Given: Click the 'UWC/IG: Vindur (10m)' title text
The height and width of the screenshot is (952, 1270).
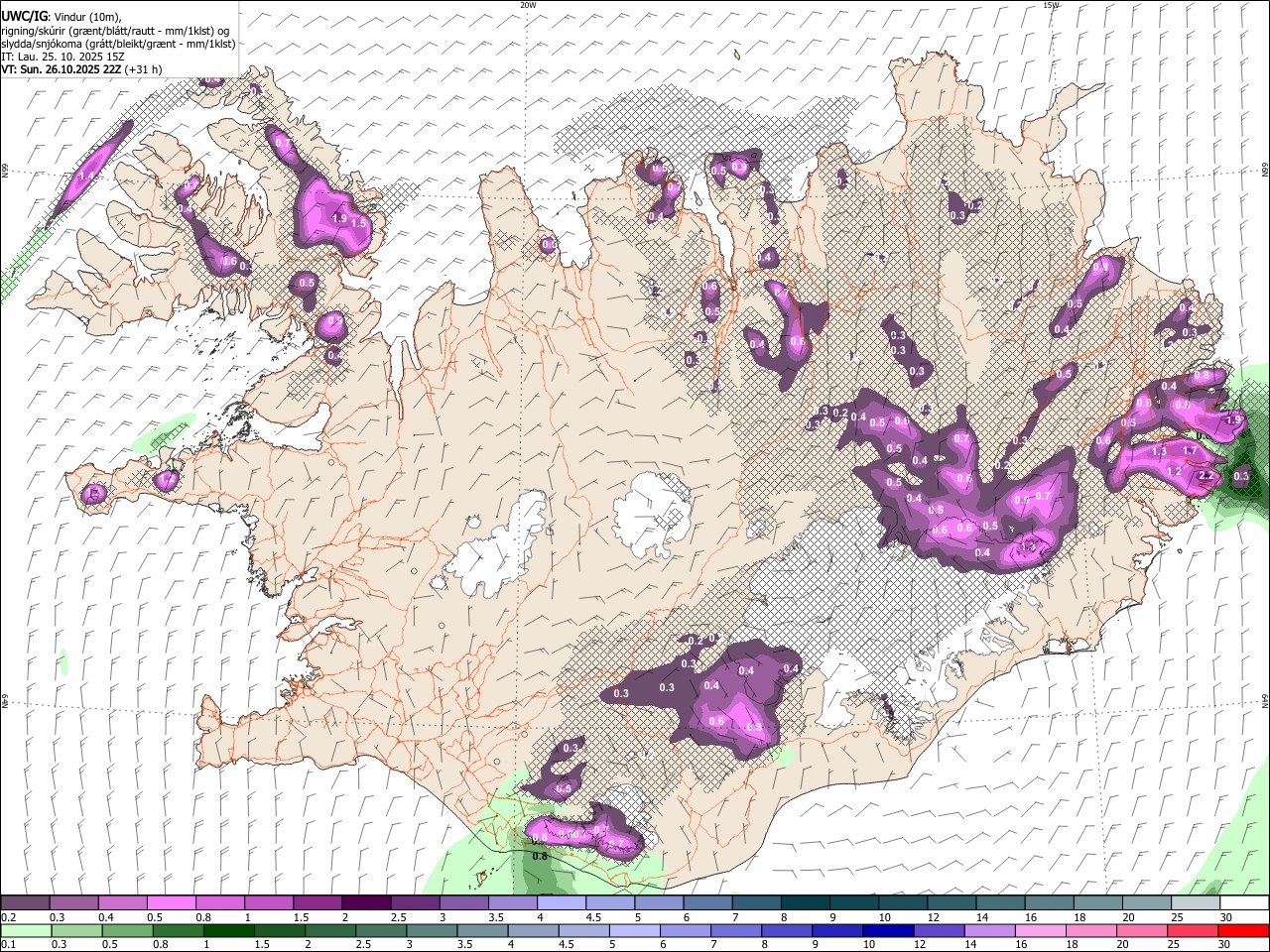Looking at the screenshot, I should click(61, 17).
